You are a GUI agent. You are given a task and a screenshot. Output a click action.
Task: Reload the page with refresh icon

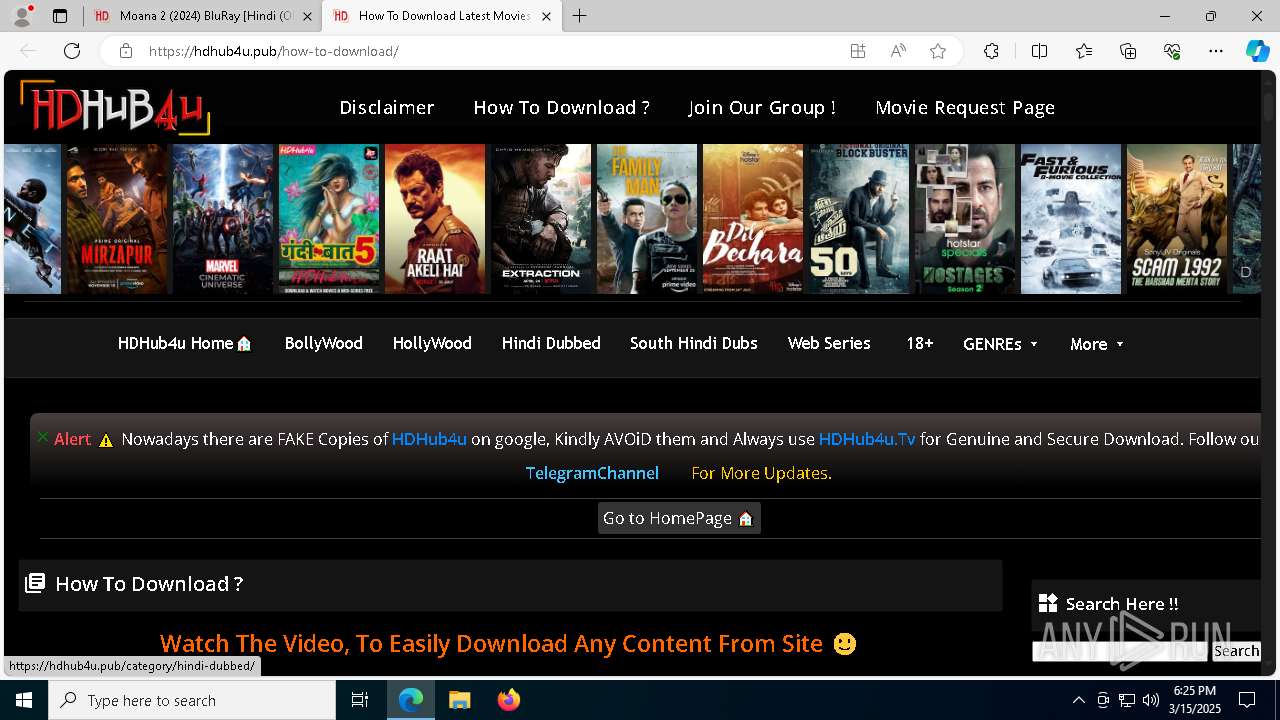[72, 51]
